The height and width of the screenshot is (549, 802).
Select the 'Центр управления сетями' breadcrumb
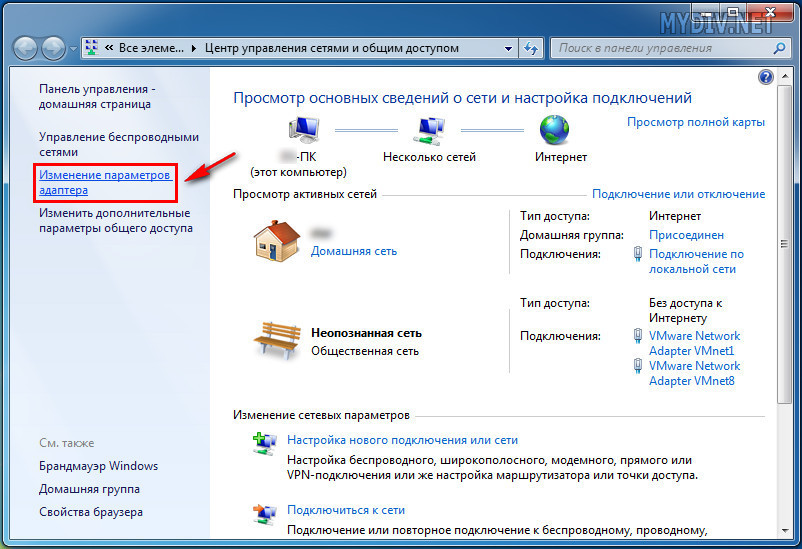(x=331, y=48)
